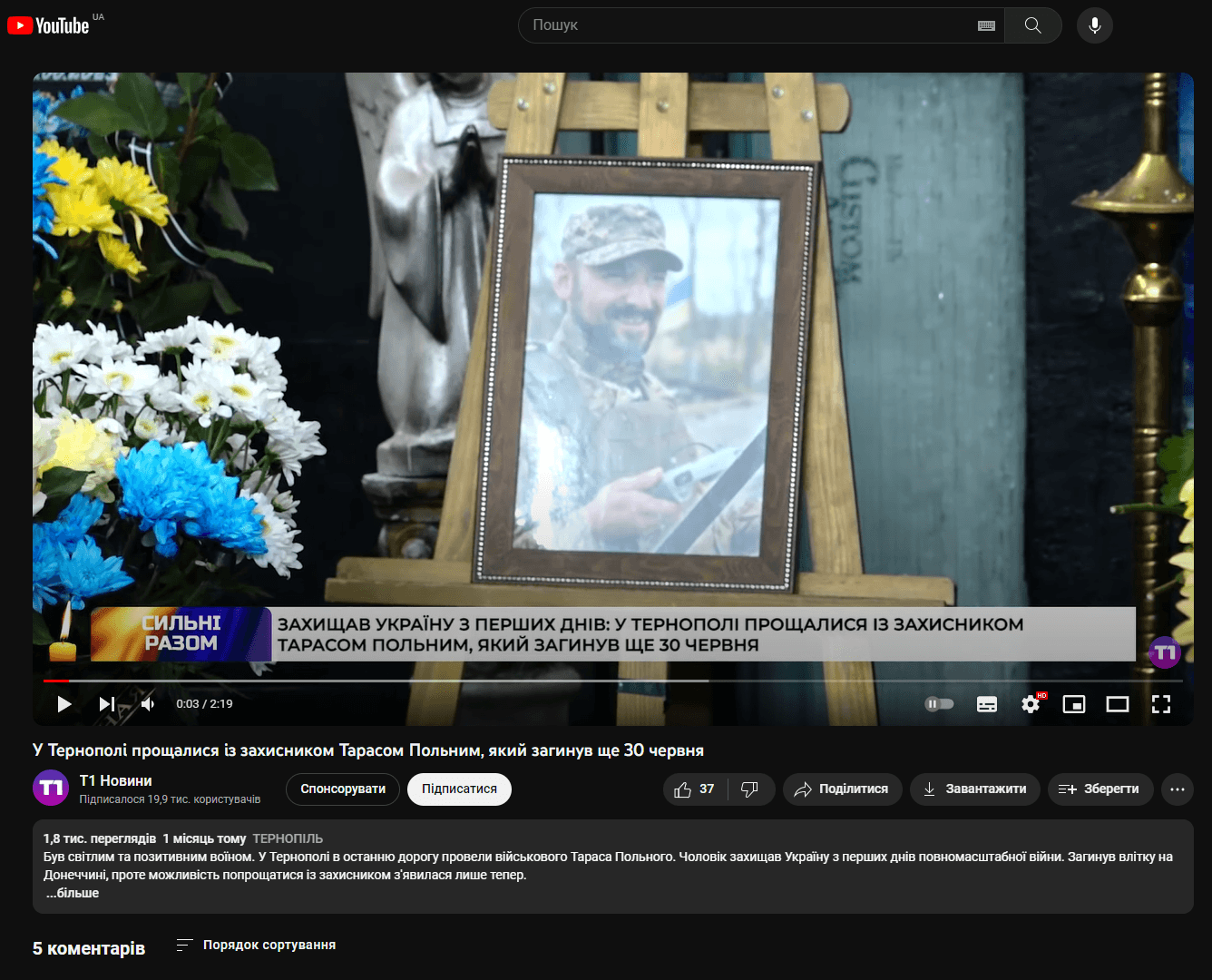The height and width of the screenshot is (980, 1212).
Task: Skip to the next video
Action: (106, 704)
